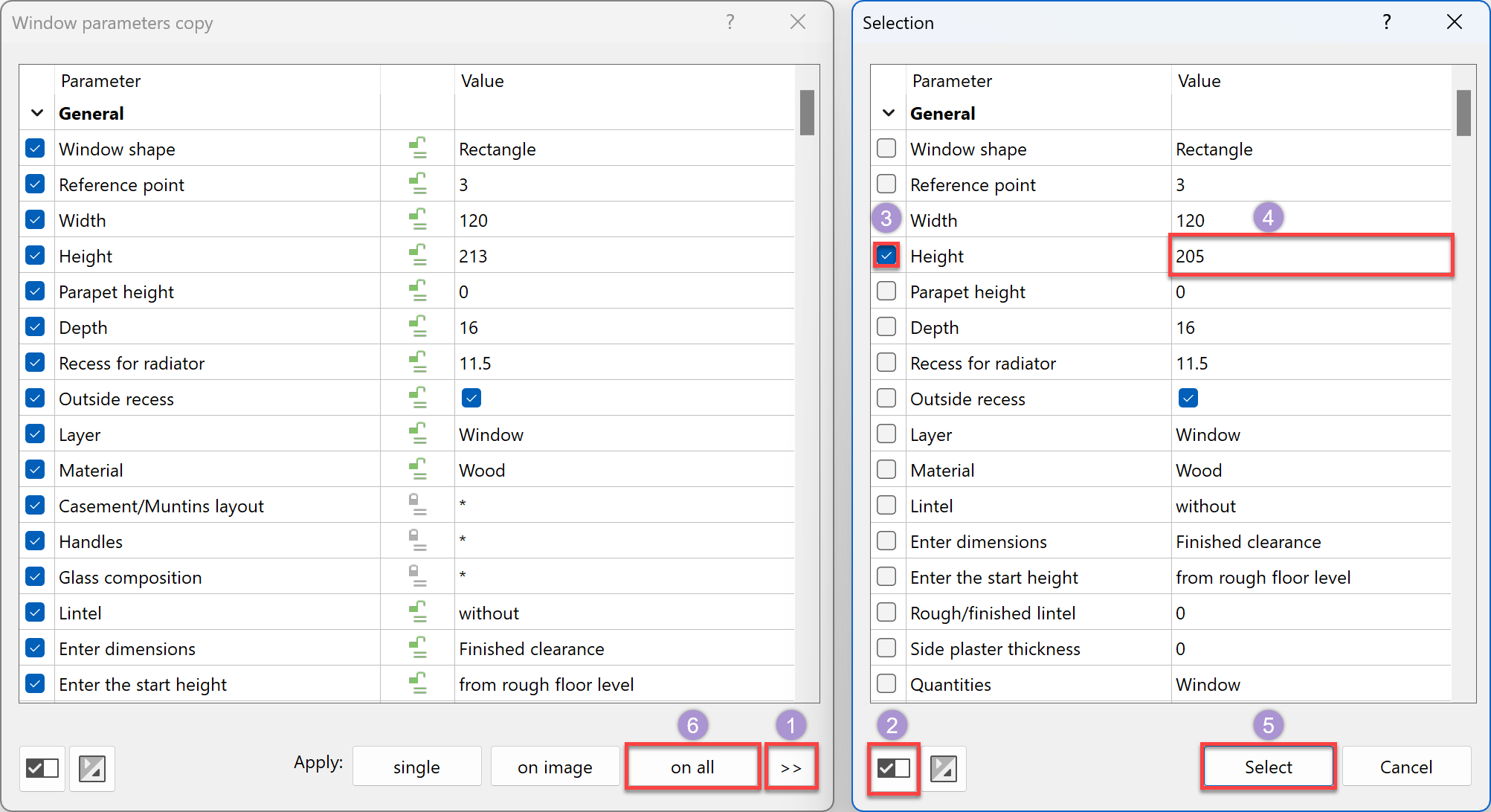
Task: Confirm with the Select button
Action: click(1268, 767)
